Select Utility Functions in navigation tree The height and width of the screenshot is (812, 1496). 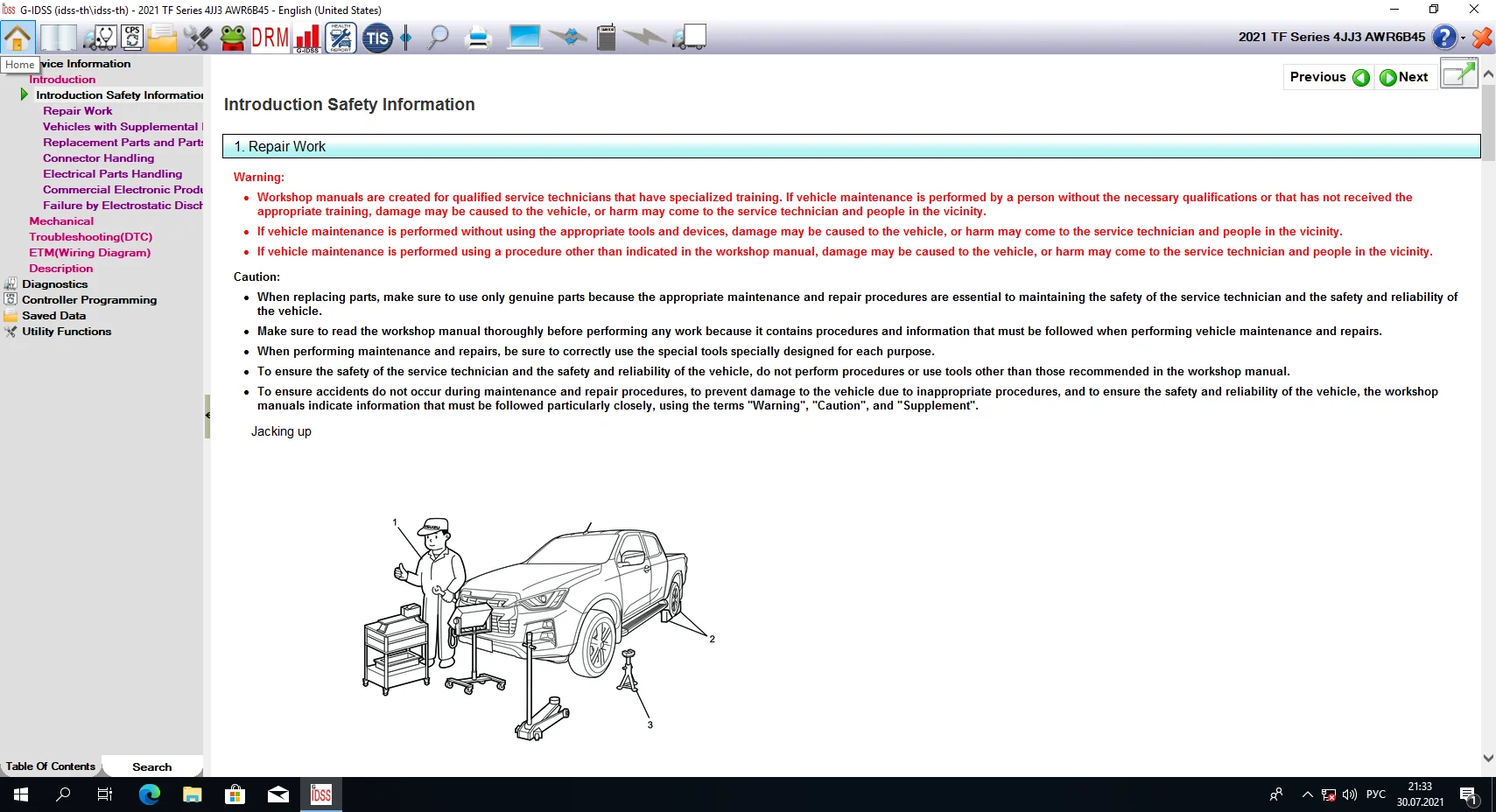click(67, 332)
